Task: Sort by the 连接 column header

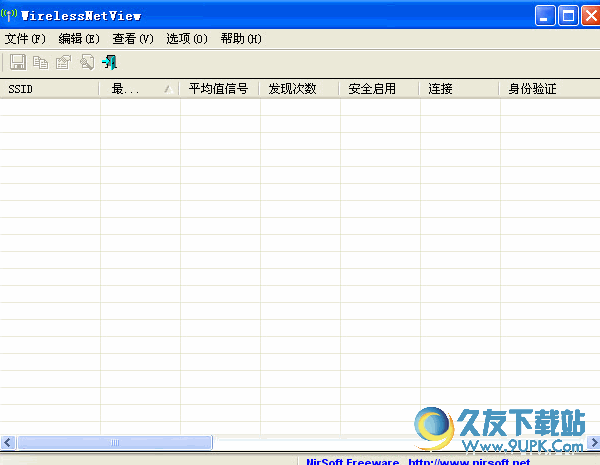Action: 460,89
